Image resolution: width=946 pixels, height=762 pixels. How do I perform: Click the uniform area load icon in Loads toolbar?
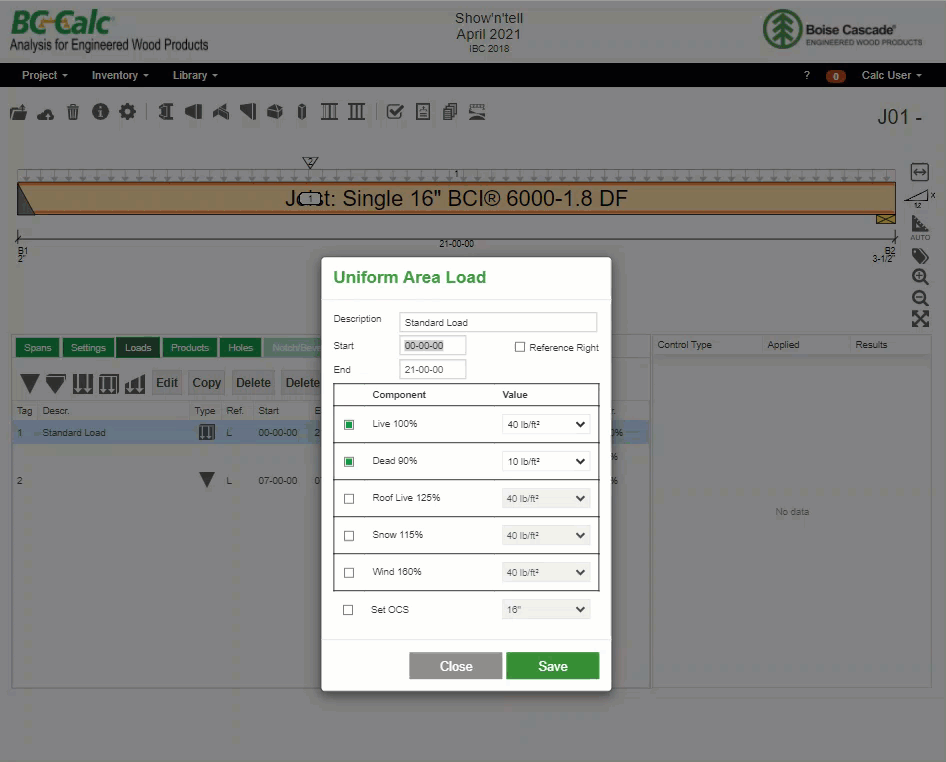(x=109, y=383)
